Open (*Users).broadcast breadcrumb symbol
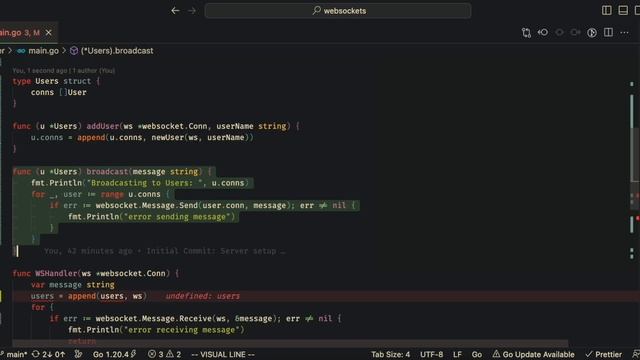640x360 pixels. pos(112,51)
